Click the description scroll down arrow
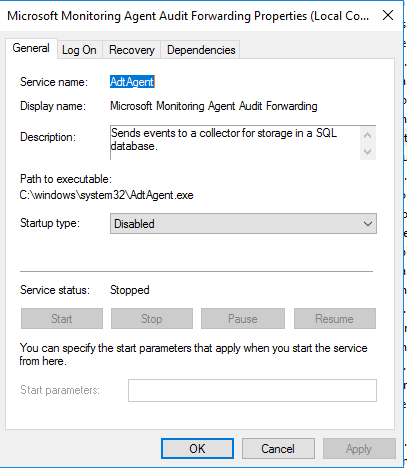The width and height of the screenshot is (407, 468). pyautogui.click(x=368, y=152)
